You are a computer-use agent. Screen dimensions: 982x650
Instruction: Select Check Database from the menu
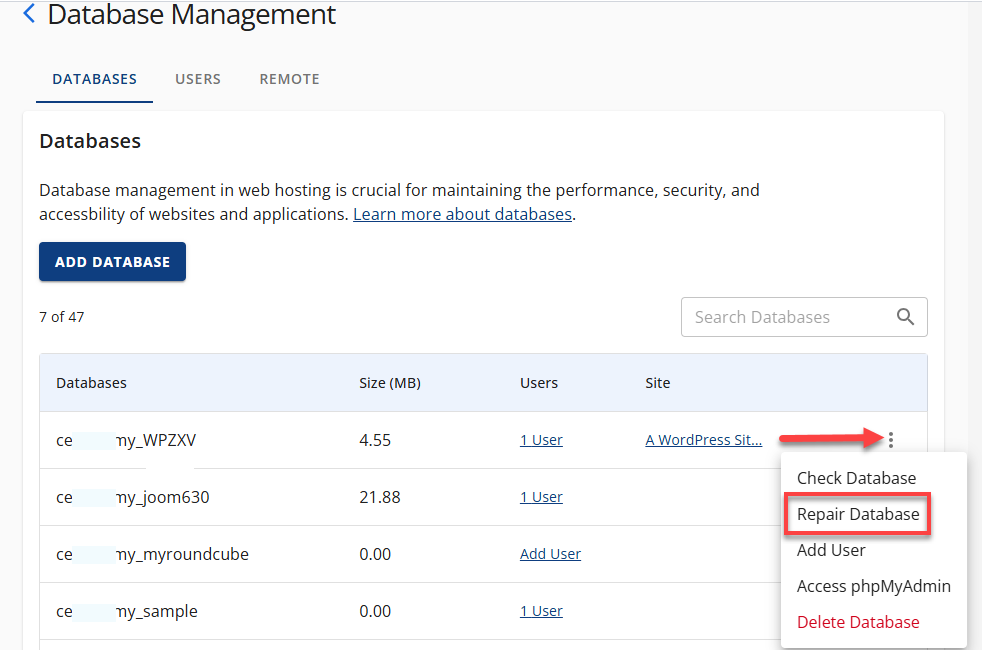(856, 478)
